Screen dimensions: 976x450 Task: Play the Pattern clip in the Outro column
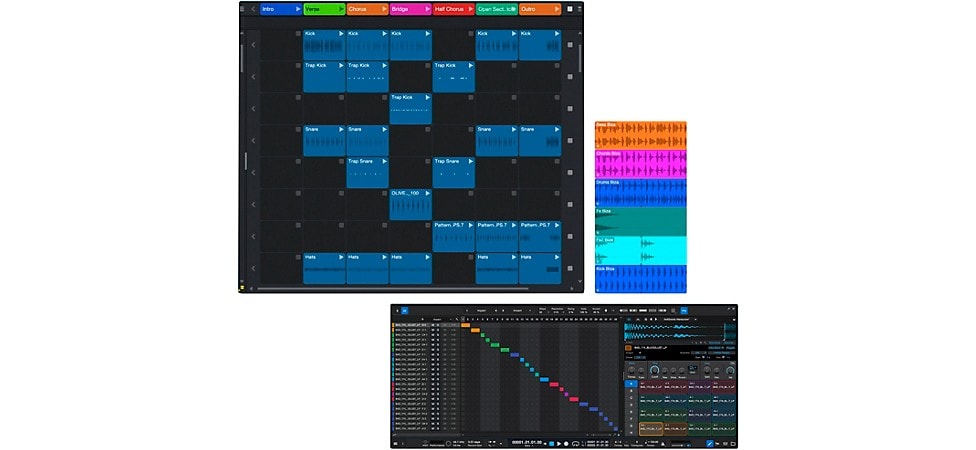coord(556,225)
